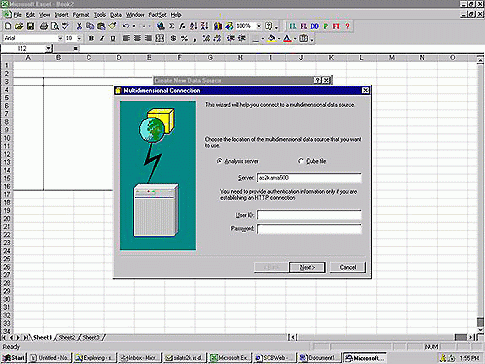Apply Currency Style dollar icon
485x364 pixels.
tap(173, 38)
